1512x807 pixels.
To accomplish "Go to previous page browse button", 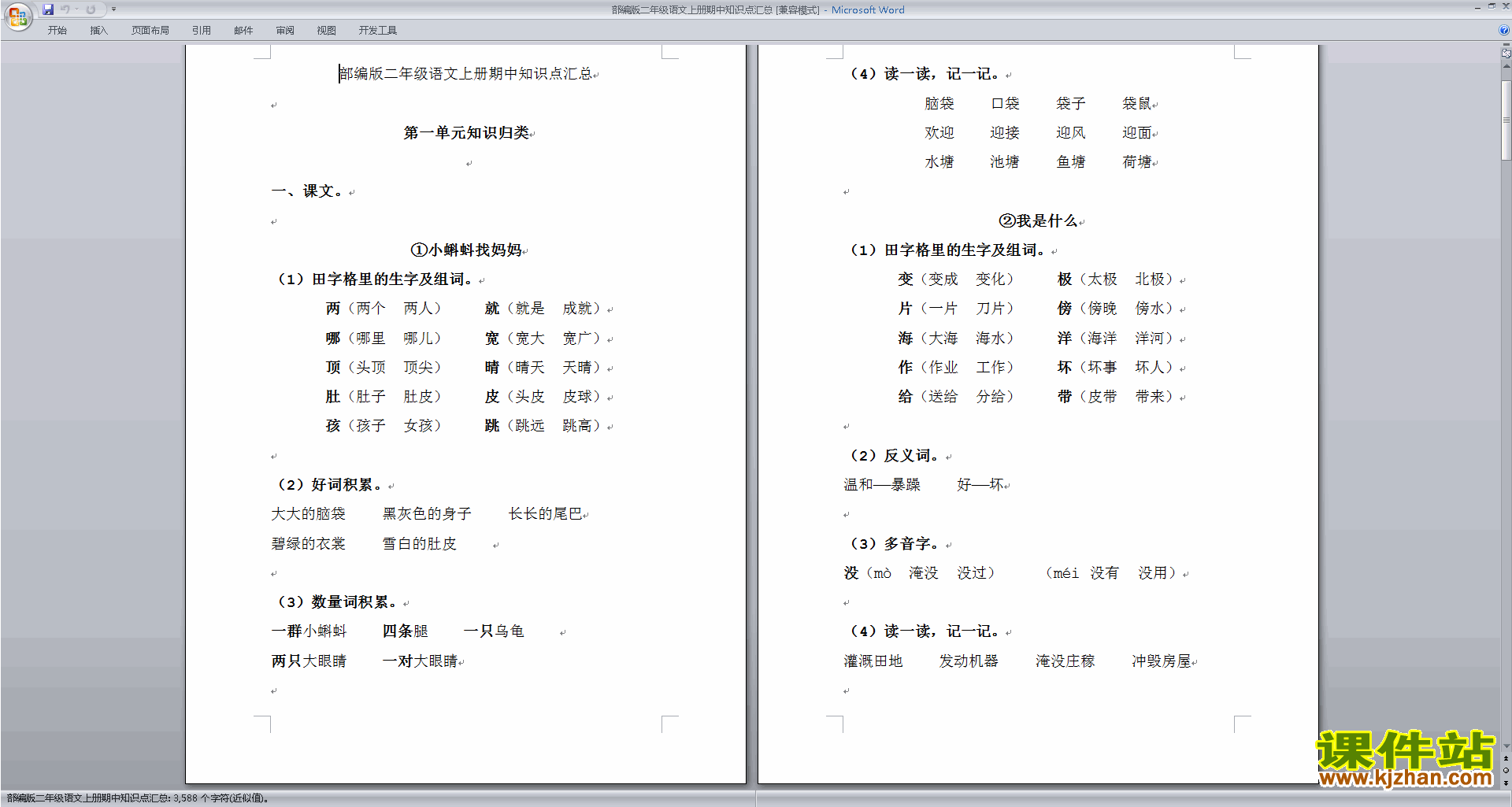I will click(x=1506, y=758).
